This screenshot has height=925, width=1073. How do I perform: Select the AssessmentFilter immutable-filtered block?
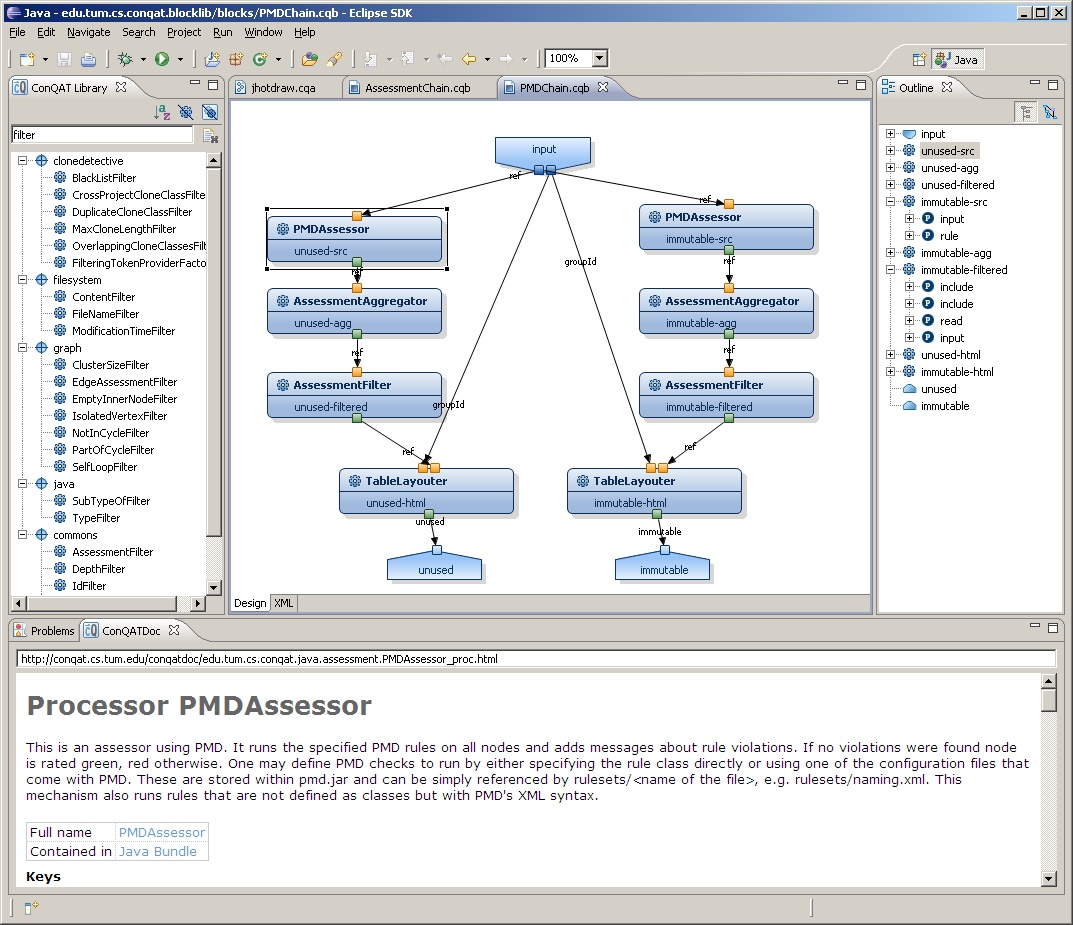pyautogui.click(x=726, y=395)
